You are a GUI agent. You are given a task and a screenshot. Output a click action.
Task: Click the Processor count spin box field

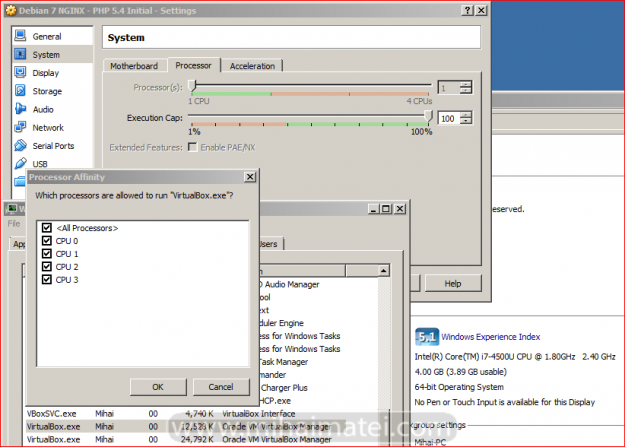(x=449, y=87)
